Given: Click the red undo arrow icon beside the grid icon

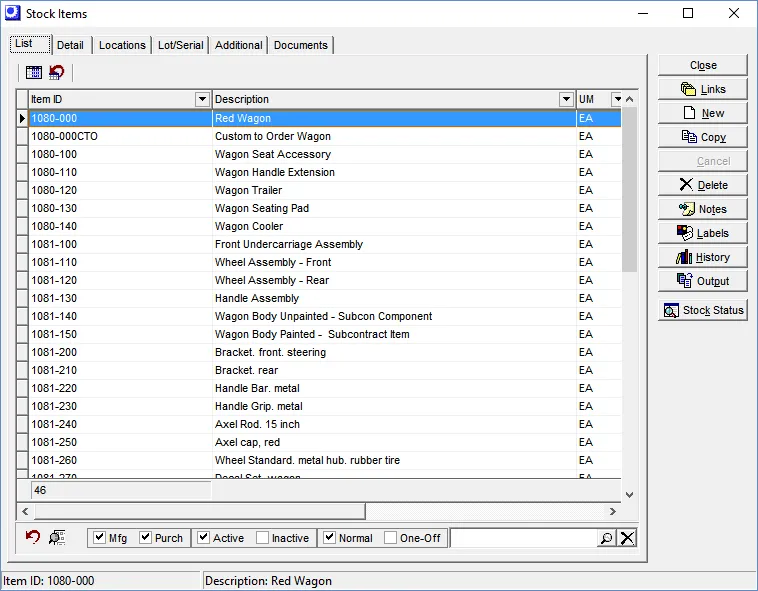Looking at the screenshot, I should tap(57, 72).
